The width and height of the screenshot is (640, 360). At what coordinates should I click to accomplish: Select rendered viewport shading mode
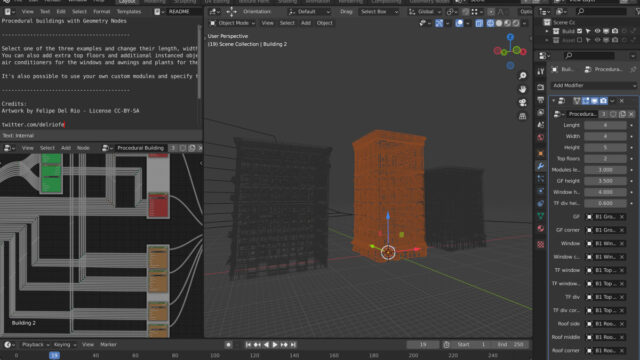pyautogui.click(x=516, y=23)
